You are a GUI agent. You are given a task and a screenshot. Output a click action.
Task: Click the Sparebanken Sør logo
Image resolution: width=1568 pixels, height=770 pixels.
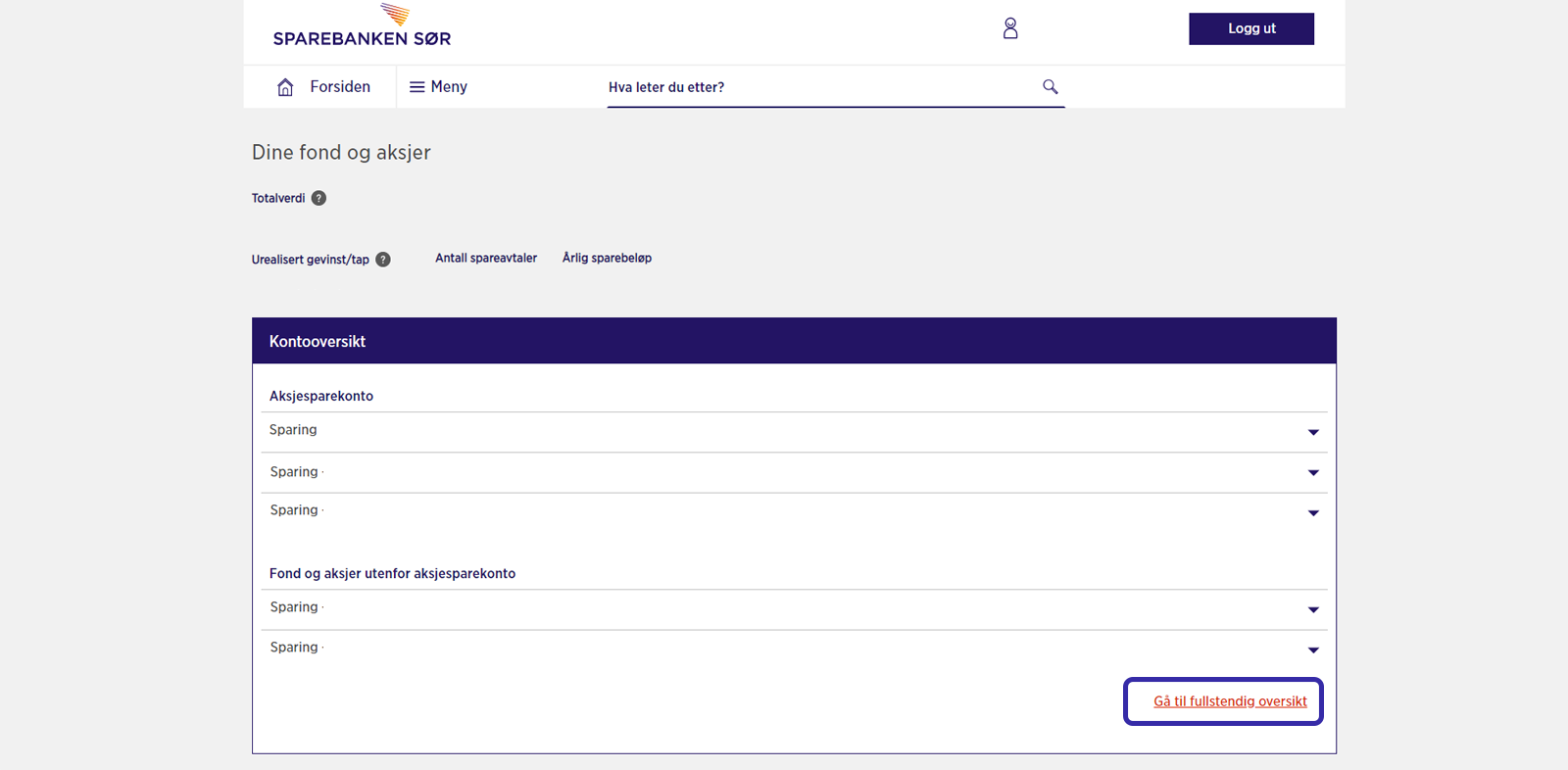[362, 25]
